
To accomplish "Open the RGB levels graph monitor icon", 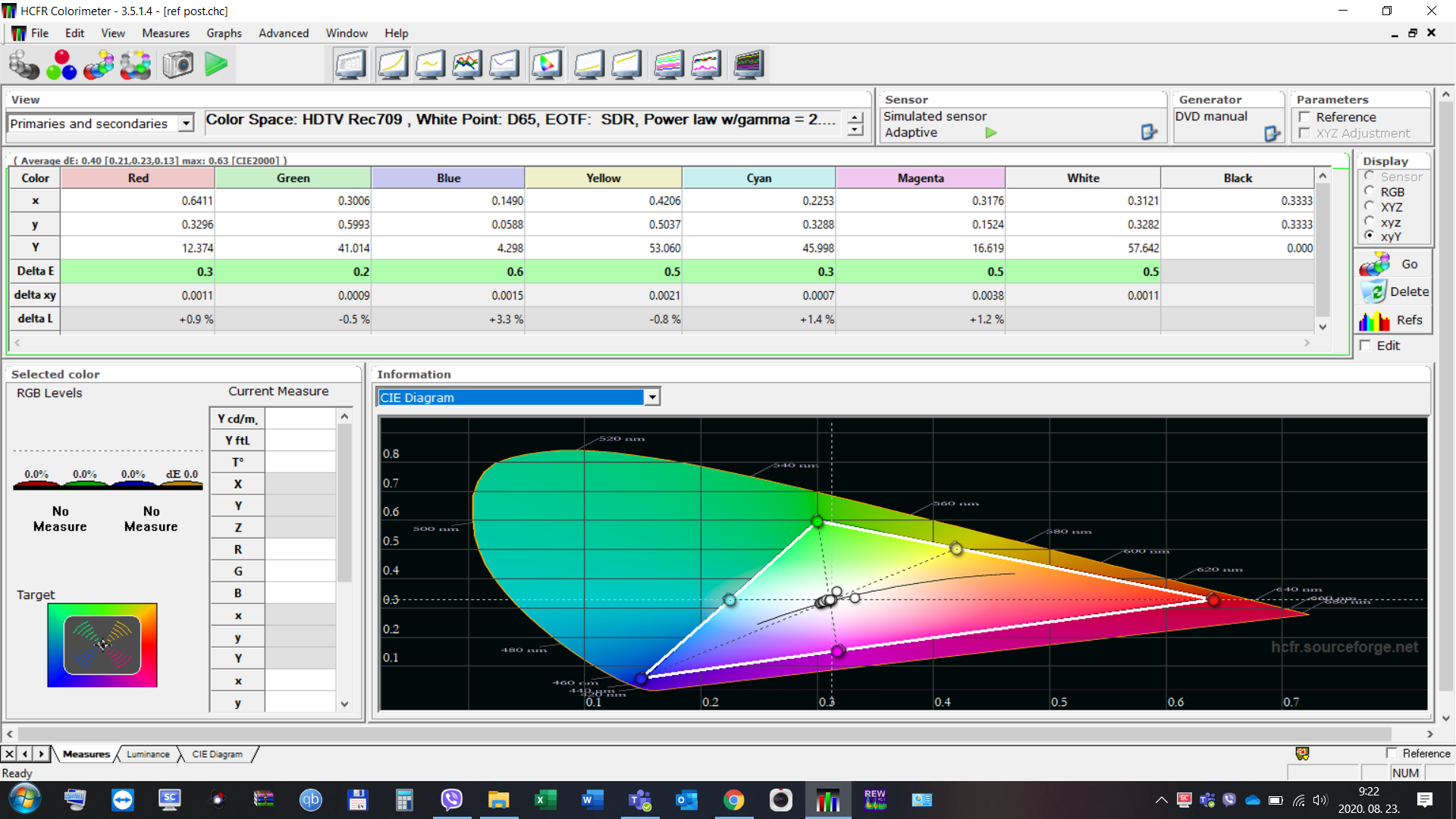I will [x=467, y=64].
